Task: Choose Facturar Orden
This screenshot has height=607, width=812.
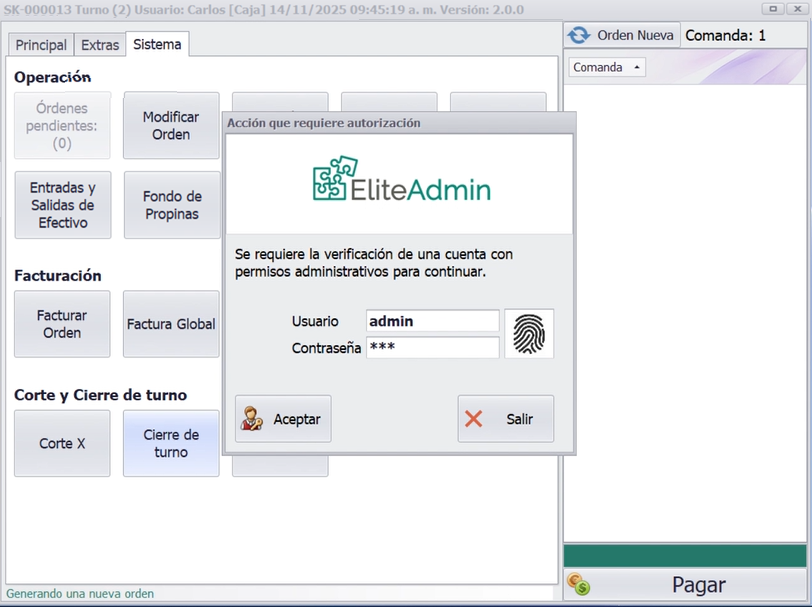Action: click(x=62, y=324)
